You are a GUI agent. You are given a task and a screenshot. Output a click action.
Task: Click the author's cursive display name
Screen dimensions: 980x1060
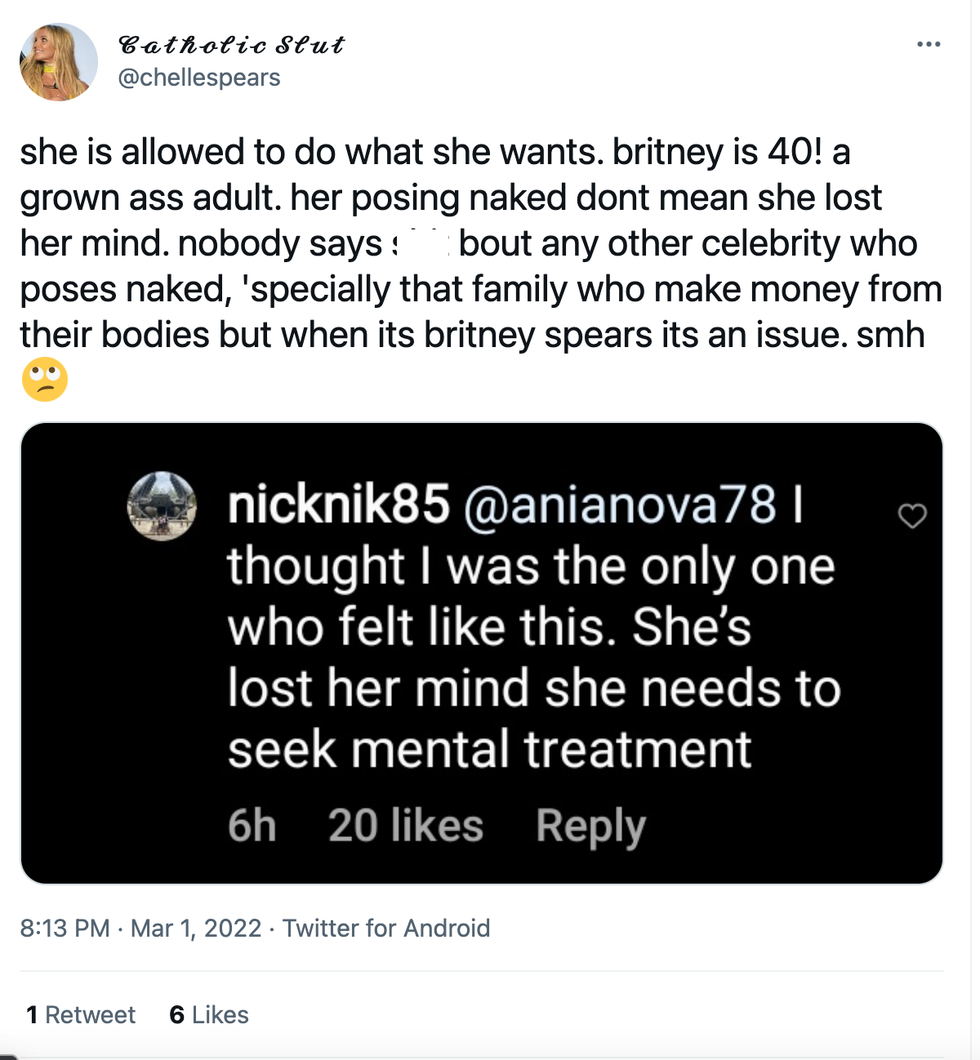pyautogui.click(x=231, y=45)
